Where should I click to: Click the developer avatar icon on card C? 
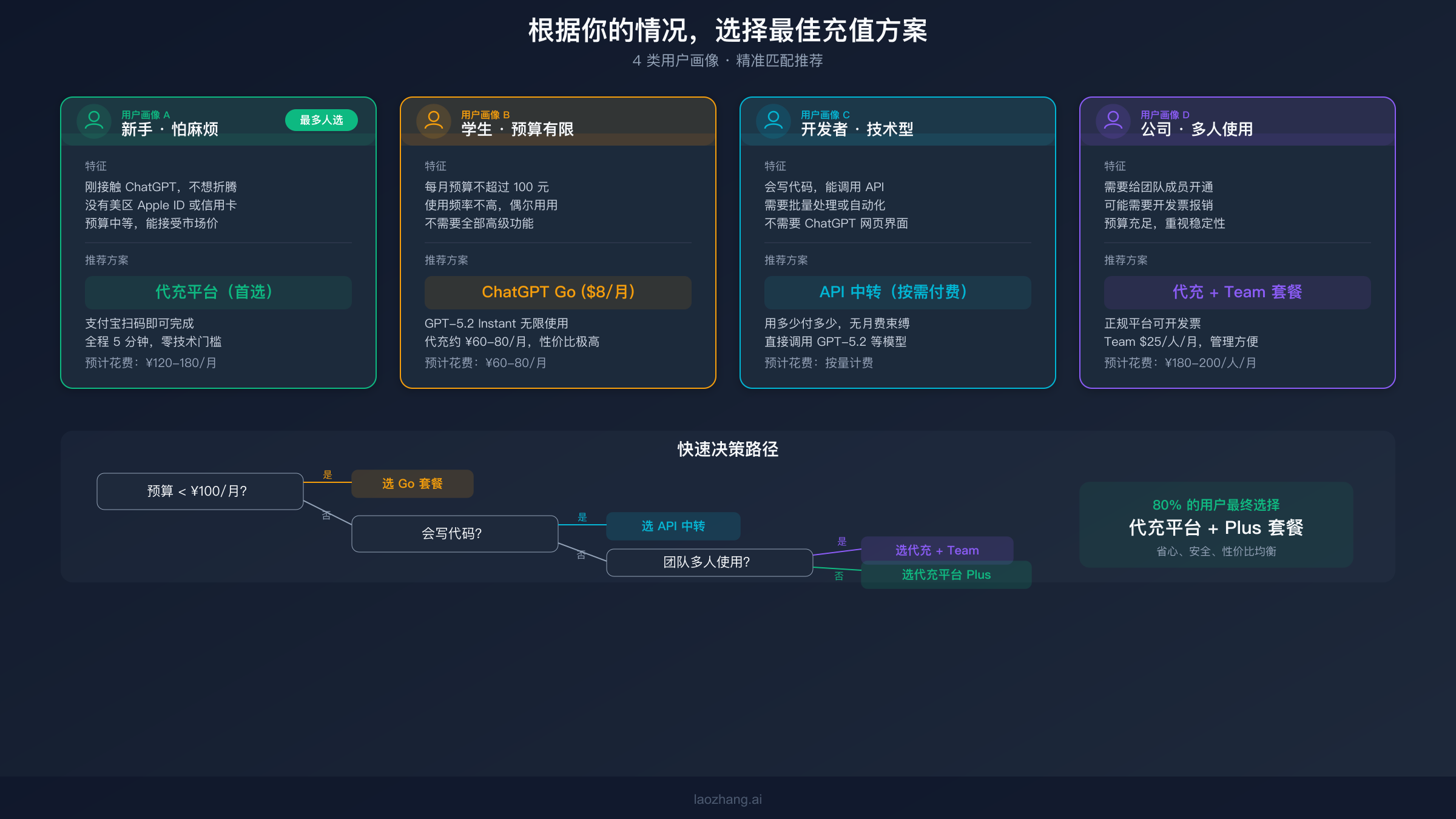pyautogui.click(x=773, y=121)
